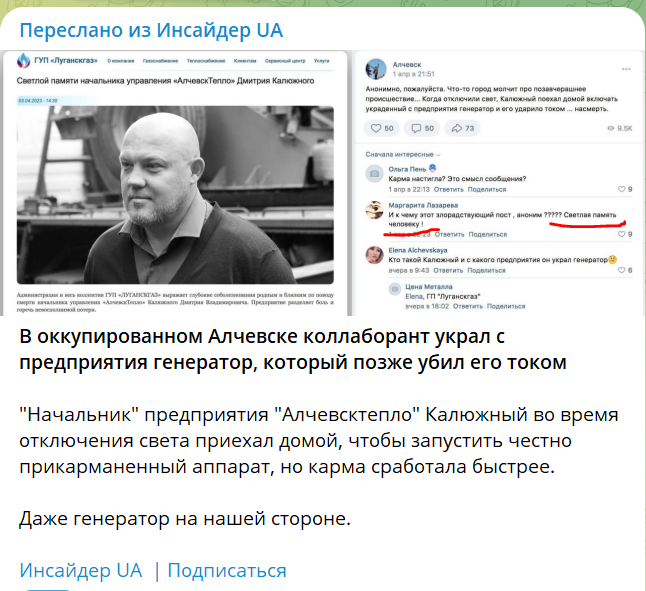Click the ГУП Лугансказ flame logo
The image size is (646, 591).
23,61
